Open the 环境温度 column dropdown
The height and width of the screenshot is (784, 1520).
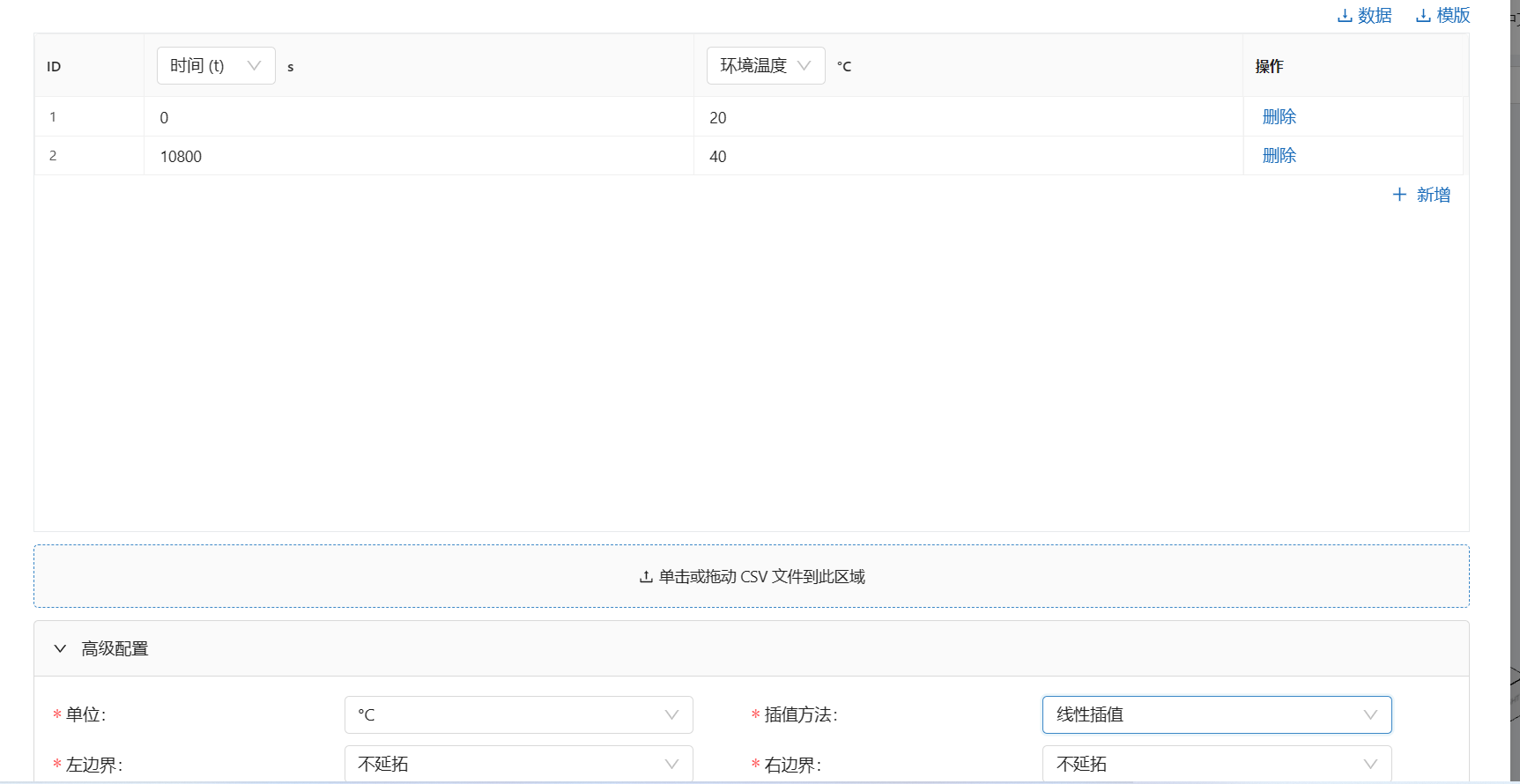(766, 65)
